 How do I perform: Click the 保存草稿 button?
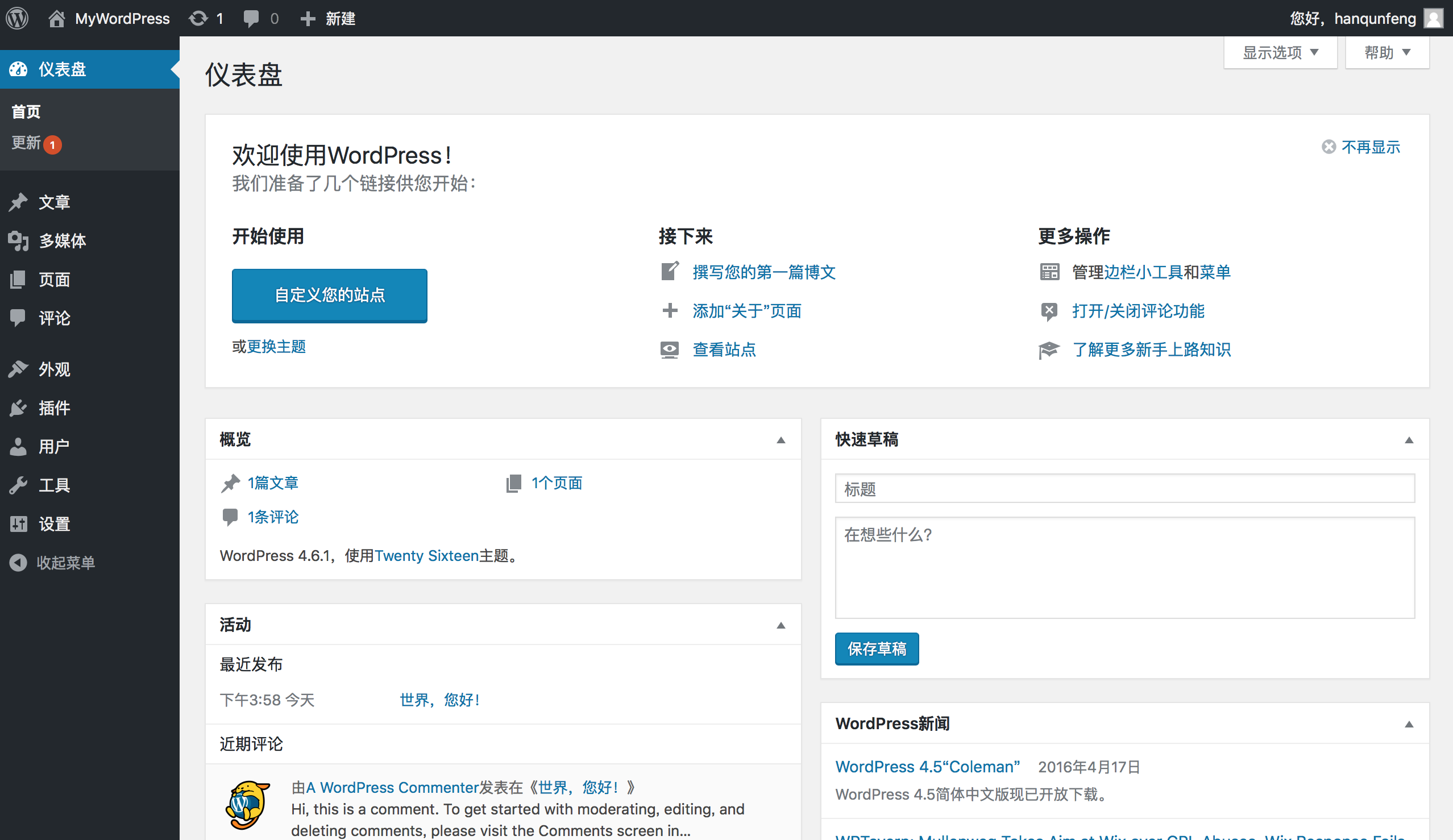877,648
